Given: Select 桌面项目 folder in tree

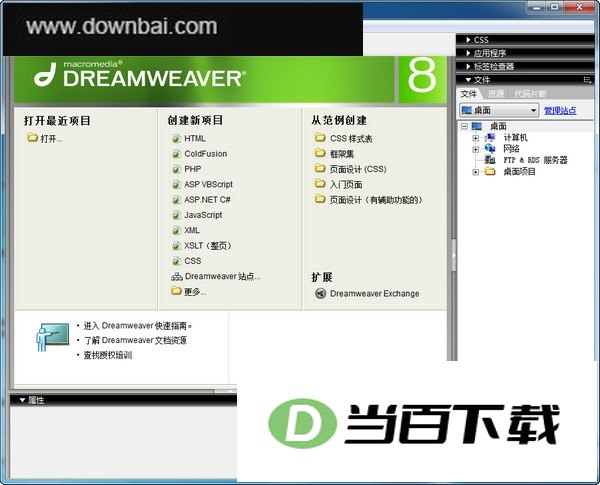Looking at the screenshot, I should [519, 171].
